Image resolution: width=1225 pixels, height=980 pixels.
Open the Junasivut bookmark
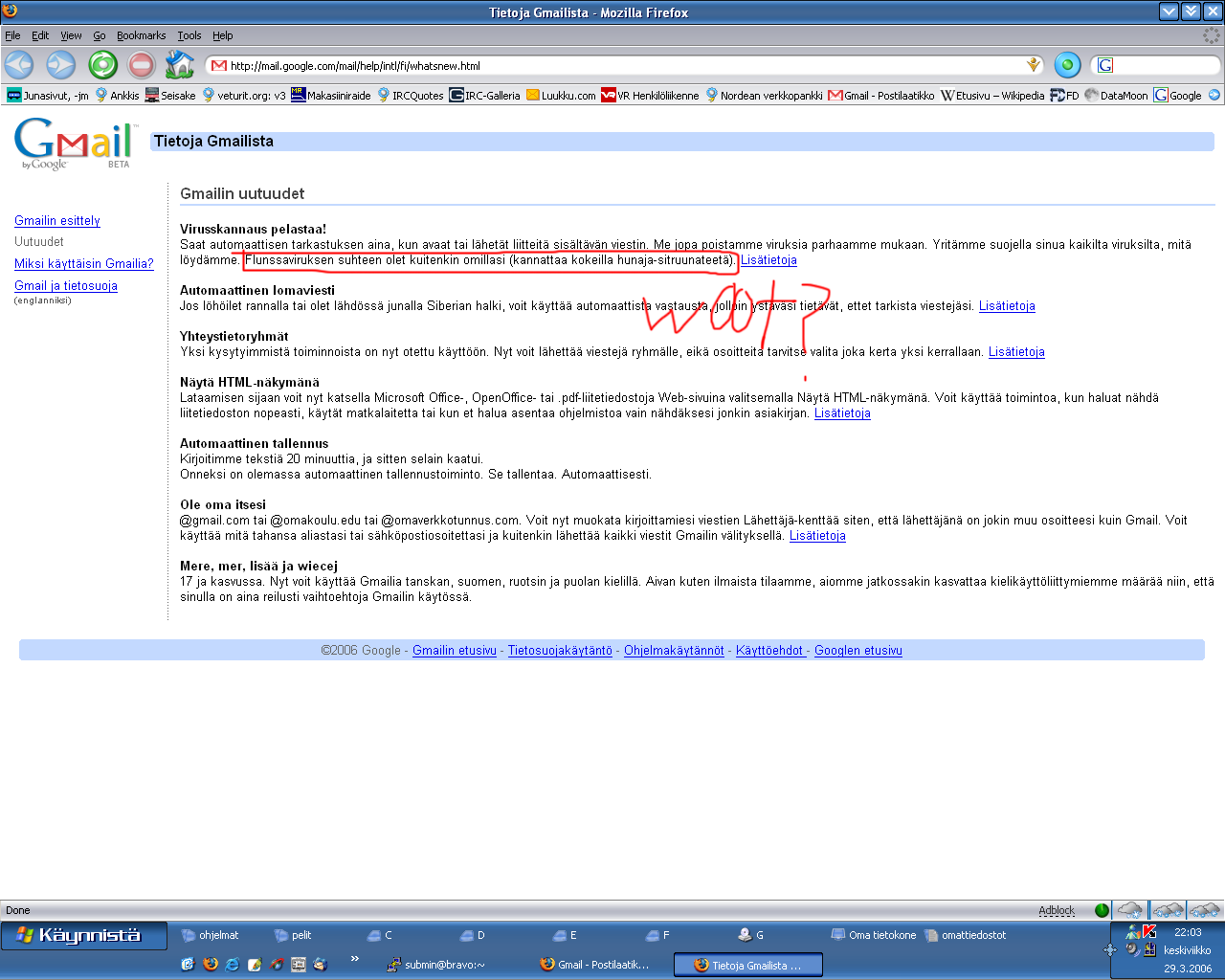point(48,95)
